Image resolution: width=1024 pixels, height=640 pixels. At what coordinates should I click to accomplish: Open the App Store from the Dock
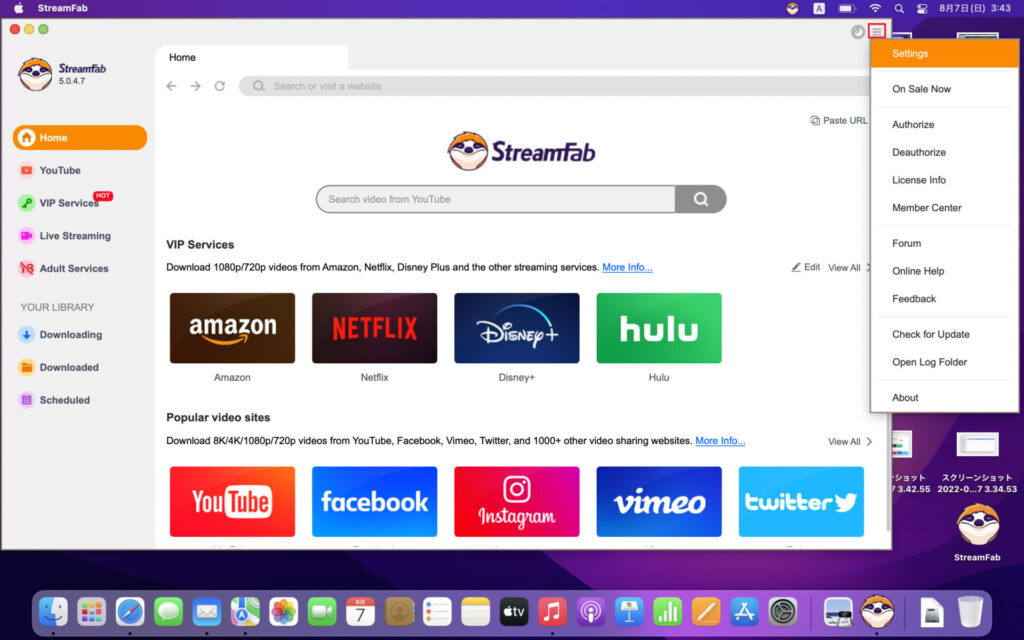click(744, 612)
